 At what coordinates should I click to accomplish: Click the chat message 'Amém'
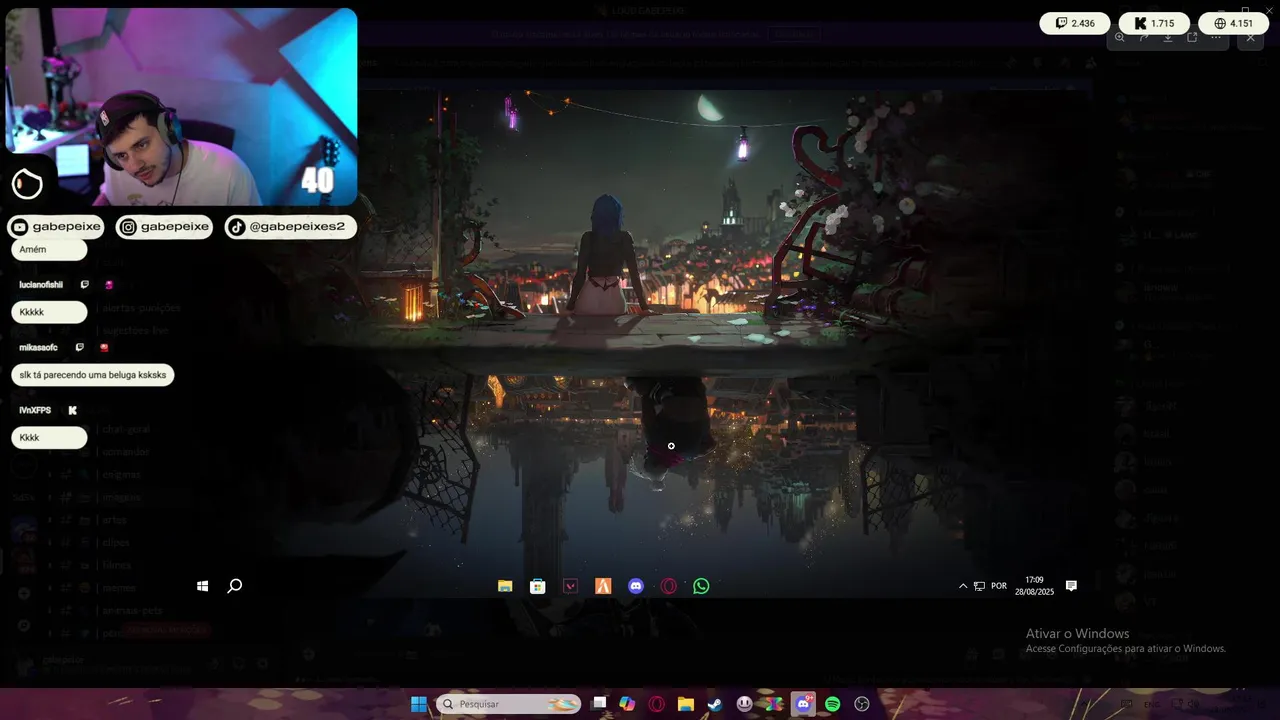point(49,249)
